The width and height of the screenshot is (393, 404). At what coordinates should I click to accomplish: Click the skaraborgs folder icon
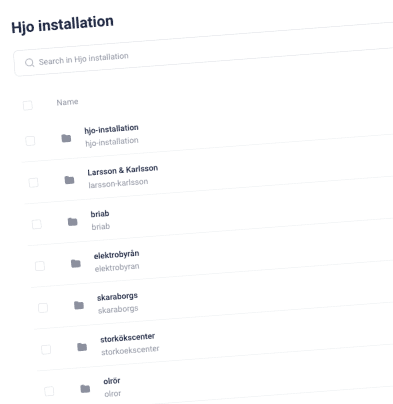tap(79, 305)
